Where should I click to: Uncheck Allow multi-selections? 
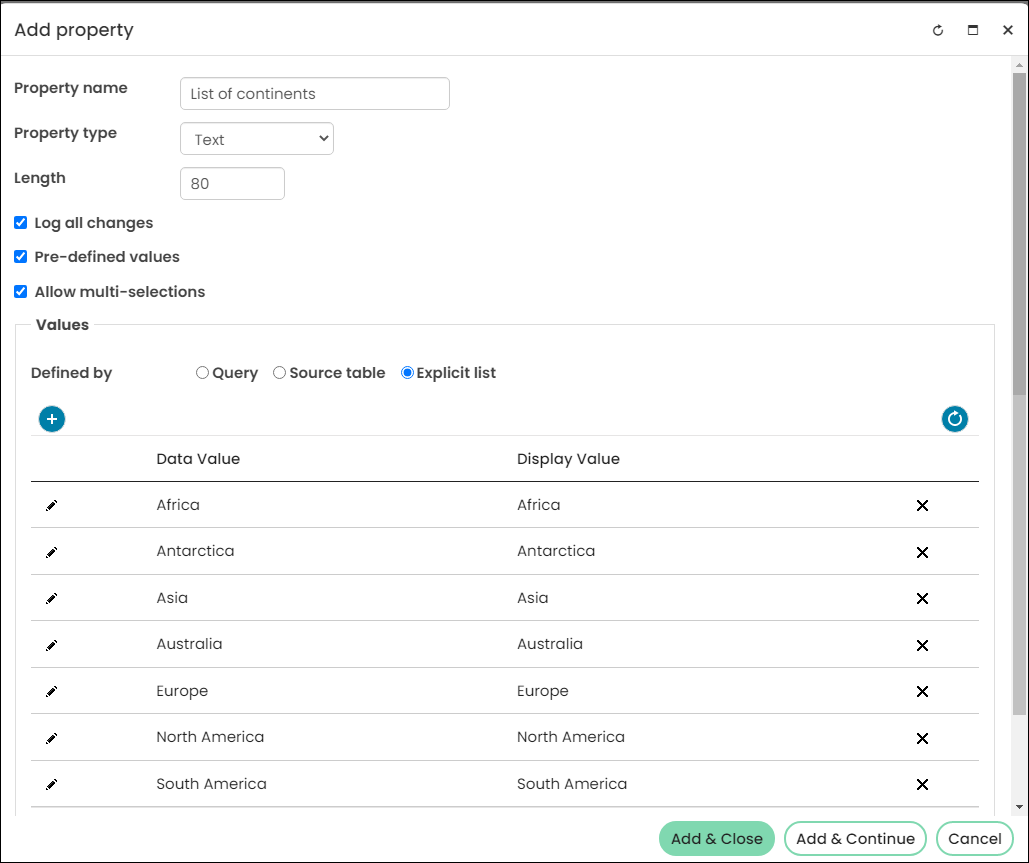(20, 291)
